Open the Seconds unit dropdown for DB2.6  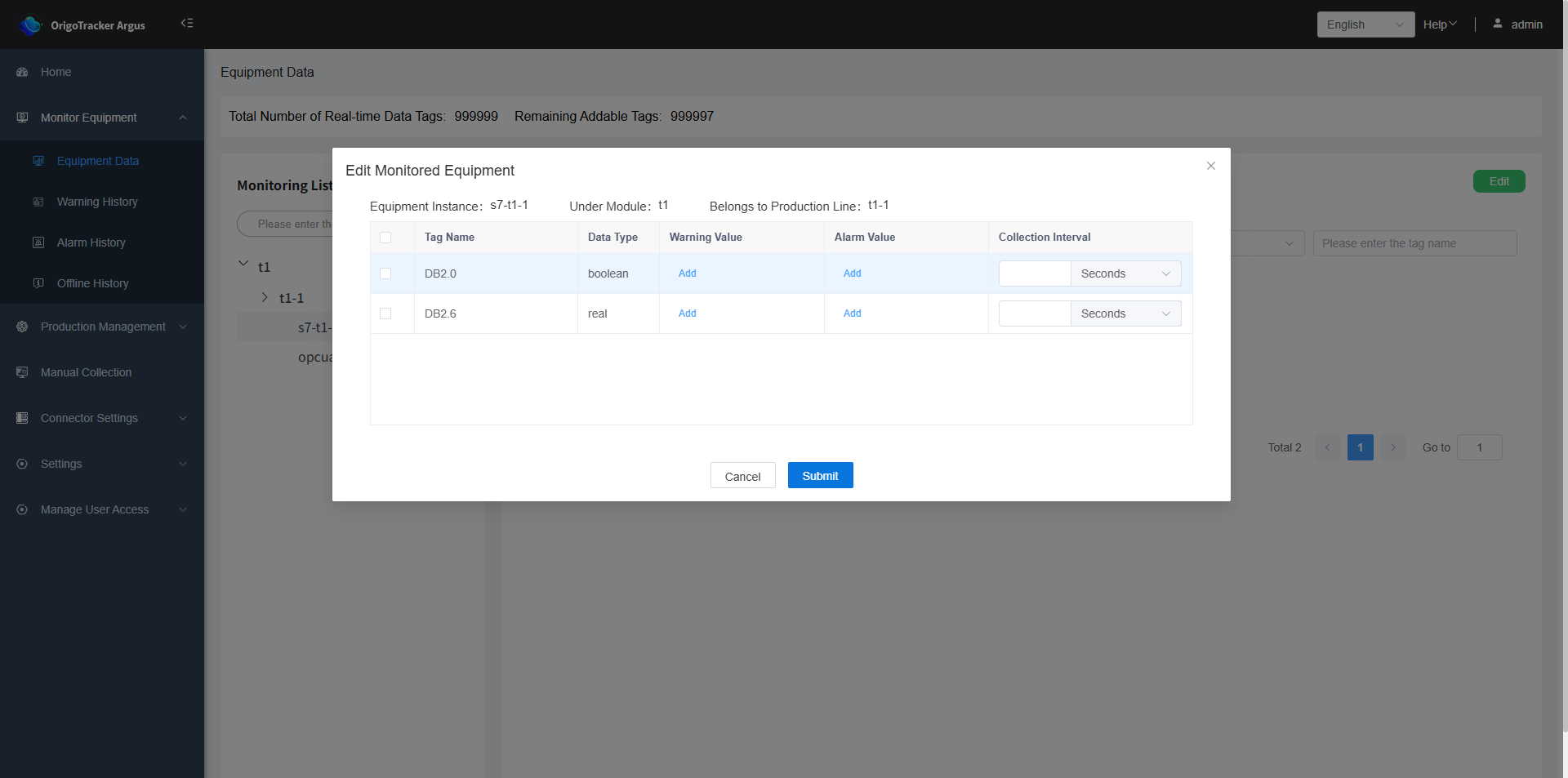[1125, 313]
